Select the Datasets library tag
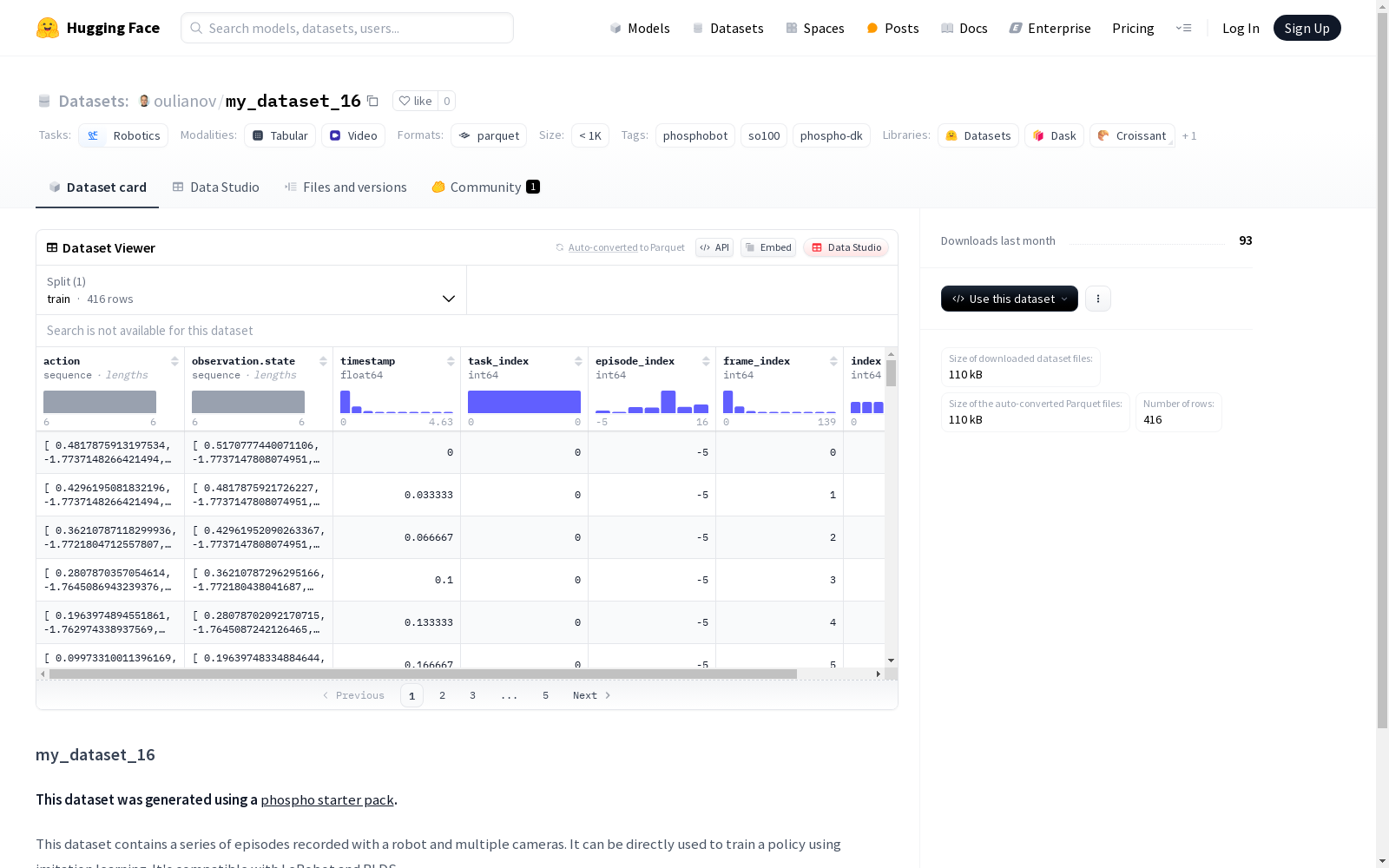The image size is (1389, 868). tap(978, 135)
